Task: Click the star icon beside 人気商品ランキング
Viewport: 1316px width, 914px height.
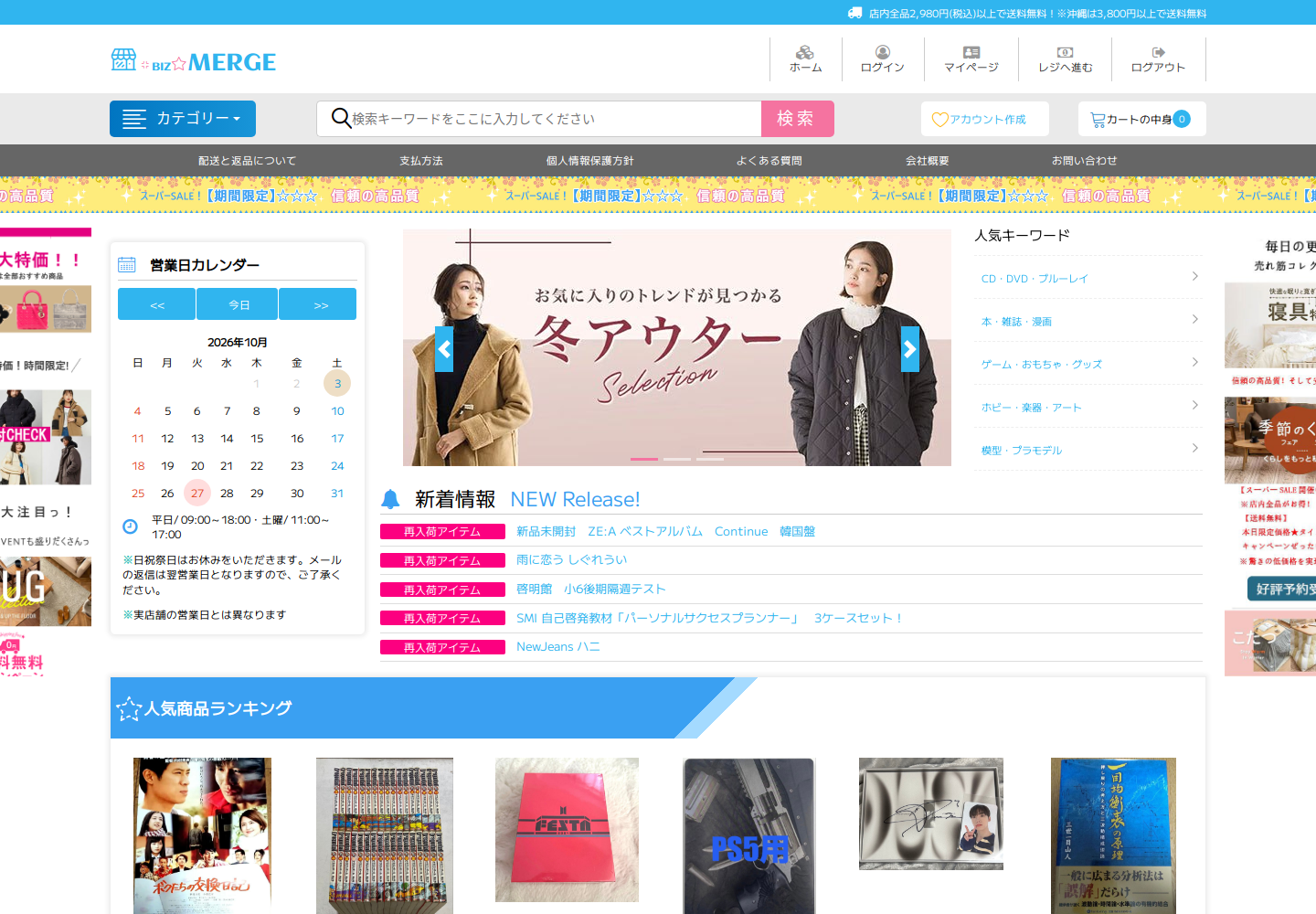Action: [129, 708]
